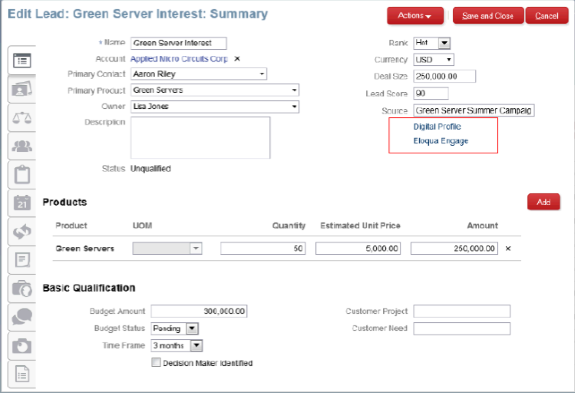
Task: Open the Applied Micro Circuits Corp link
Action: tap(179, 59)
